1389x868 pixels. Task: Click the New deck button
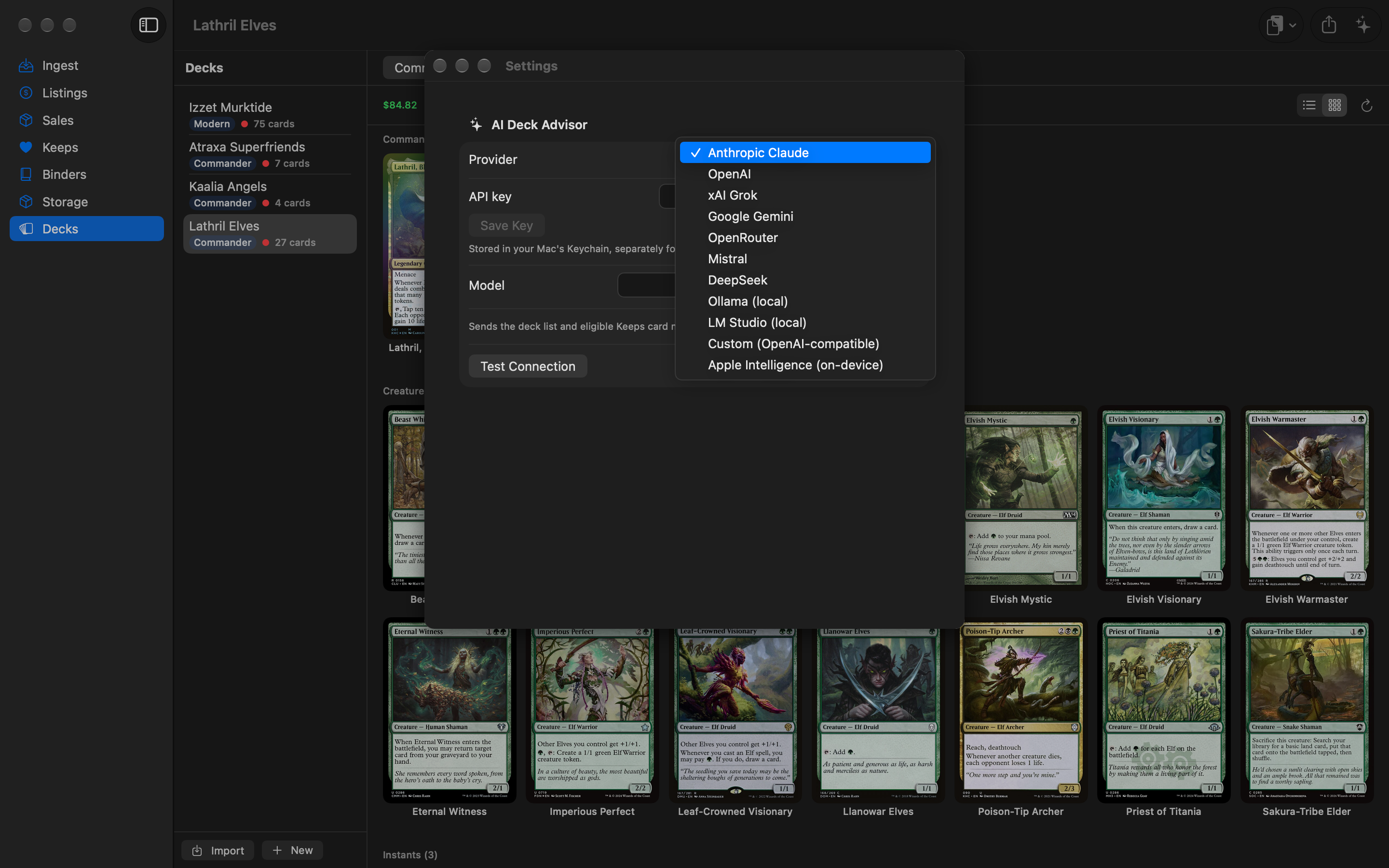(292, 850)
